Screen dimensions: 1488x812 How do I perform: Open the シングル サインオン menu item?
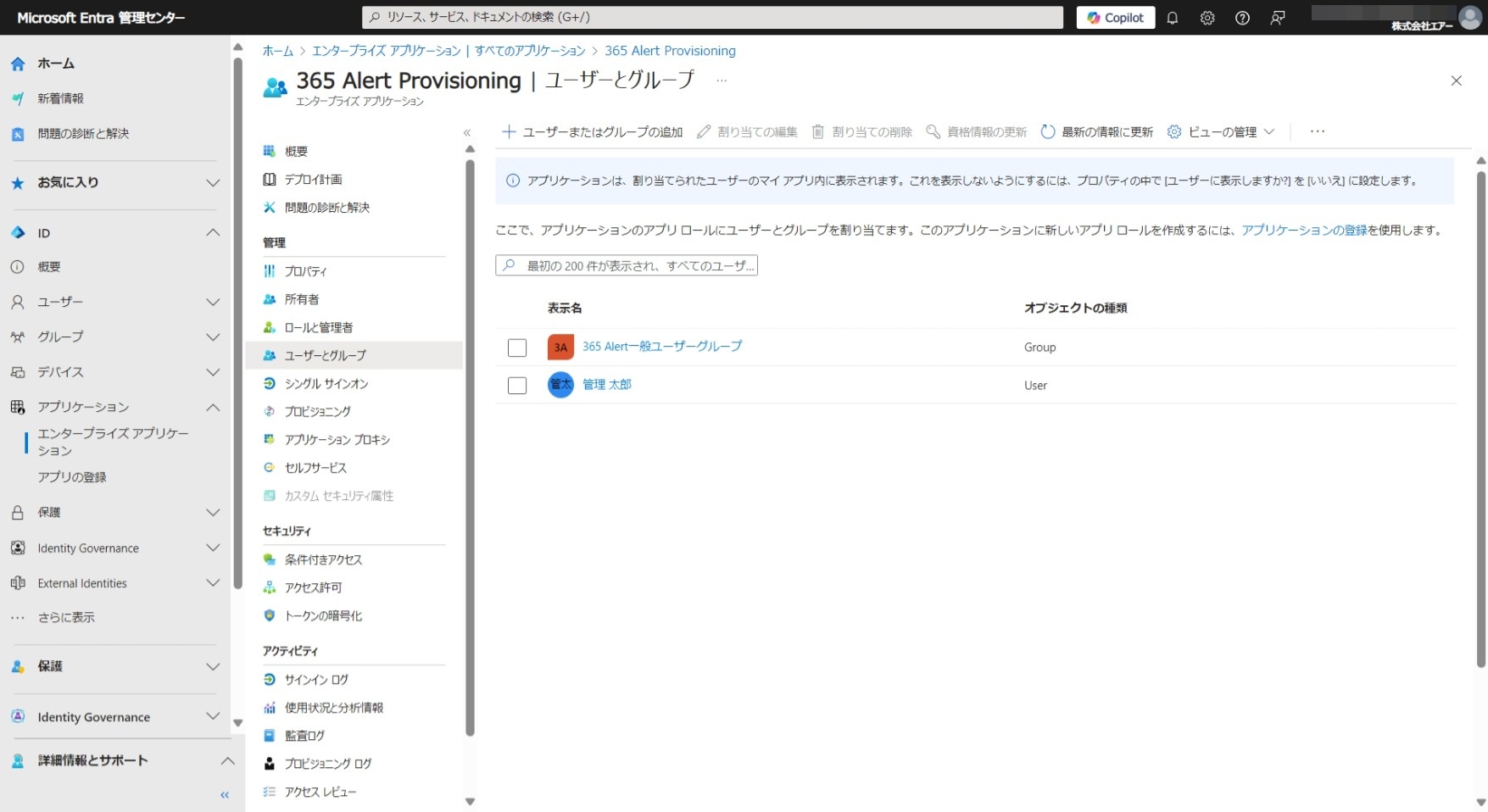326,384
